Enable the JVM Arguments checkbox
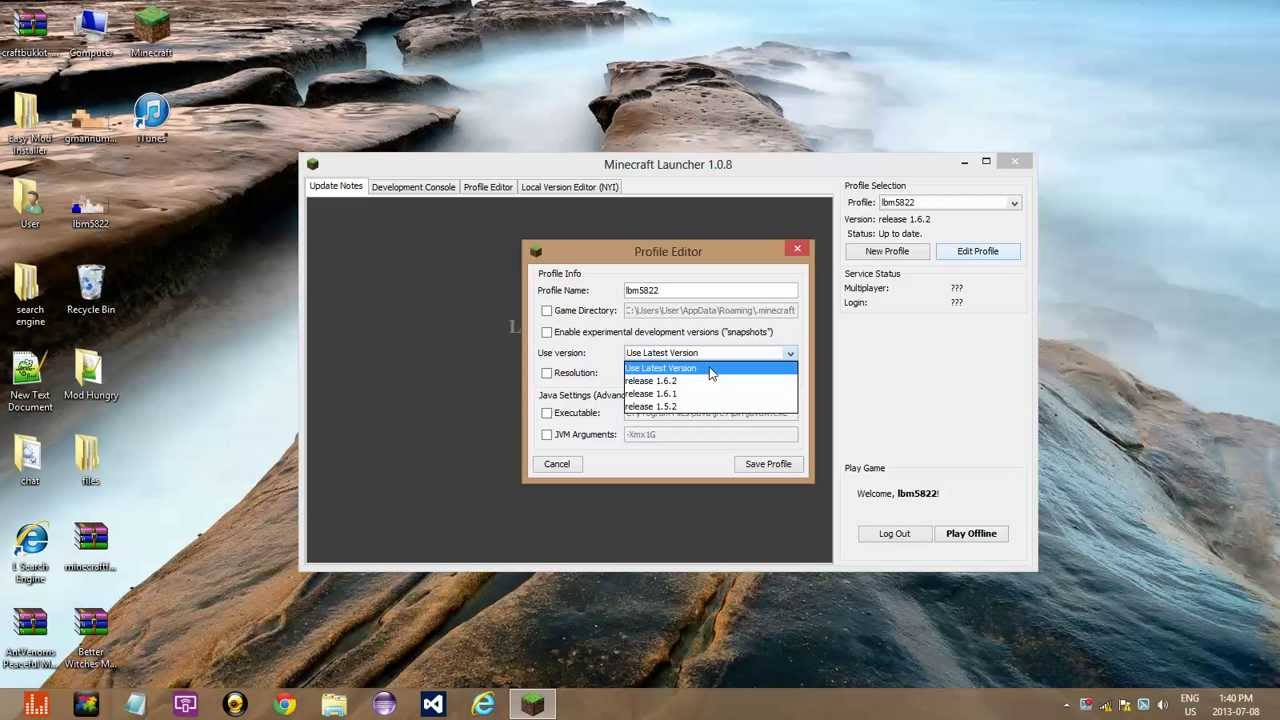Viewport: 1280px width, 720px height. [x=547, y=435]
